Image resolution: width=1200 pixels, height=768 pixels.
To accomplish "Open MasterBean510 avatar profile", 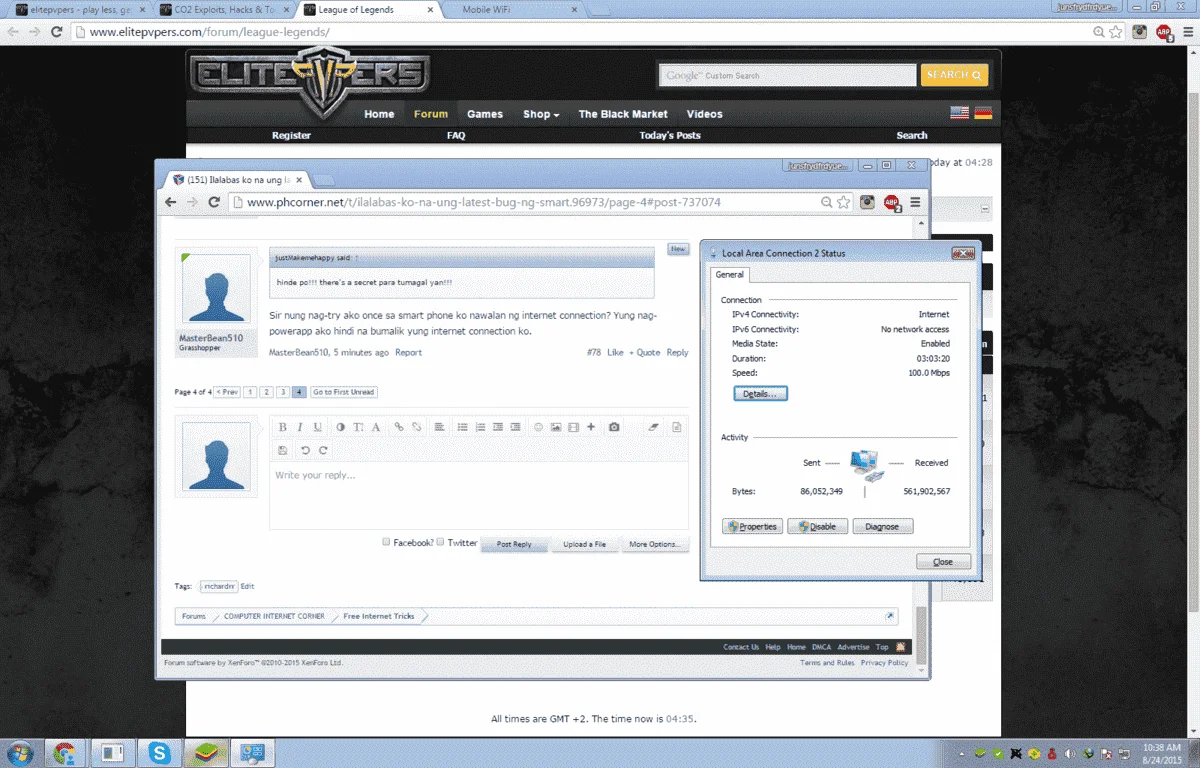I will click(x=216, y=291).
